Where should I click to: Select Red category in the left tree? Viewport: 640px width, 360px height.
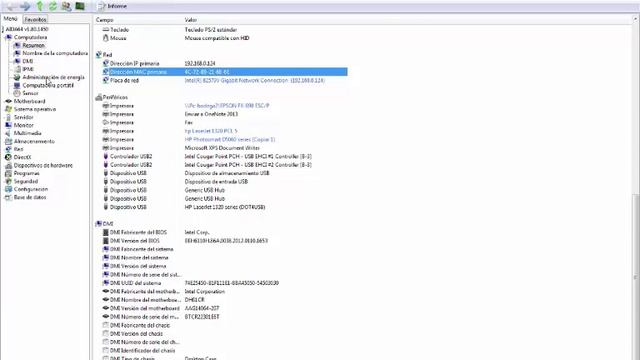[18, 149]
